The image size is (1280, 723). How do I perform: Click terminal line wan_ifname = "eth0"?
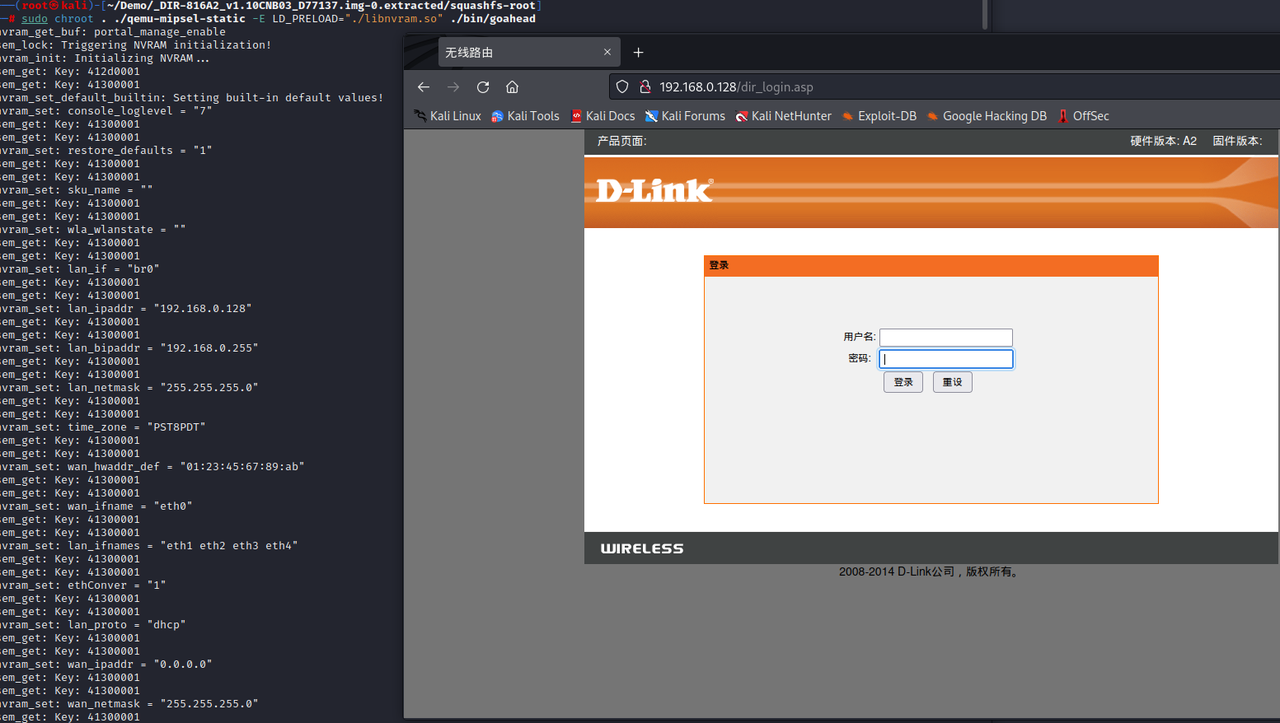pos(94,506)
